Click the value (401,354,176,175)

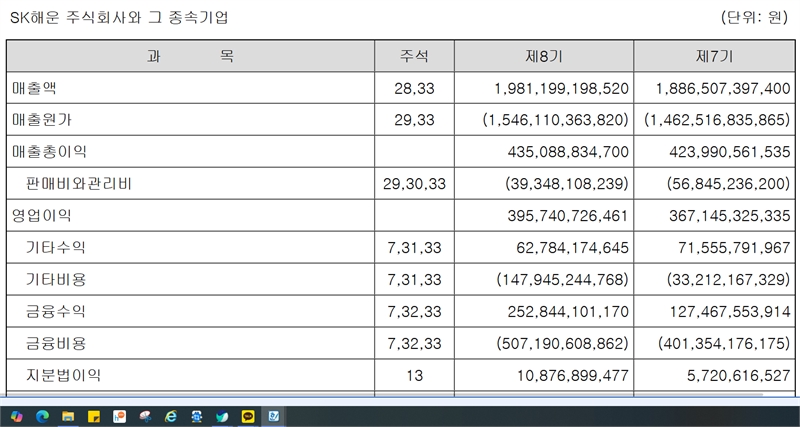724,344
